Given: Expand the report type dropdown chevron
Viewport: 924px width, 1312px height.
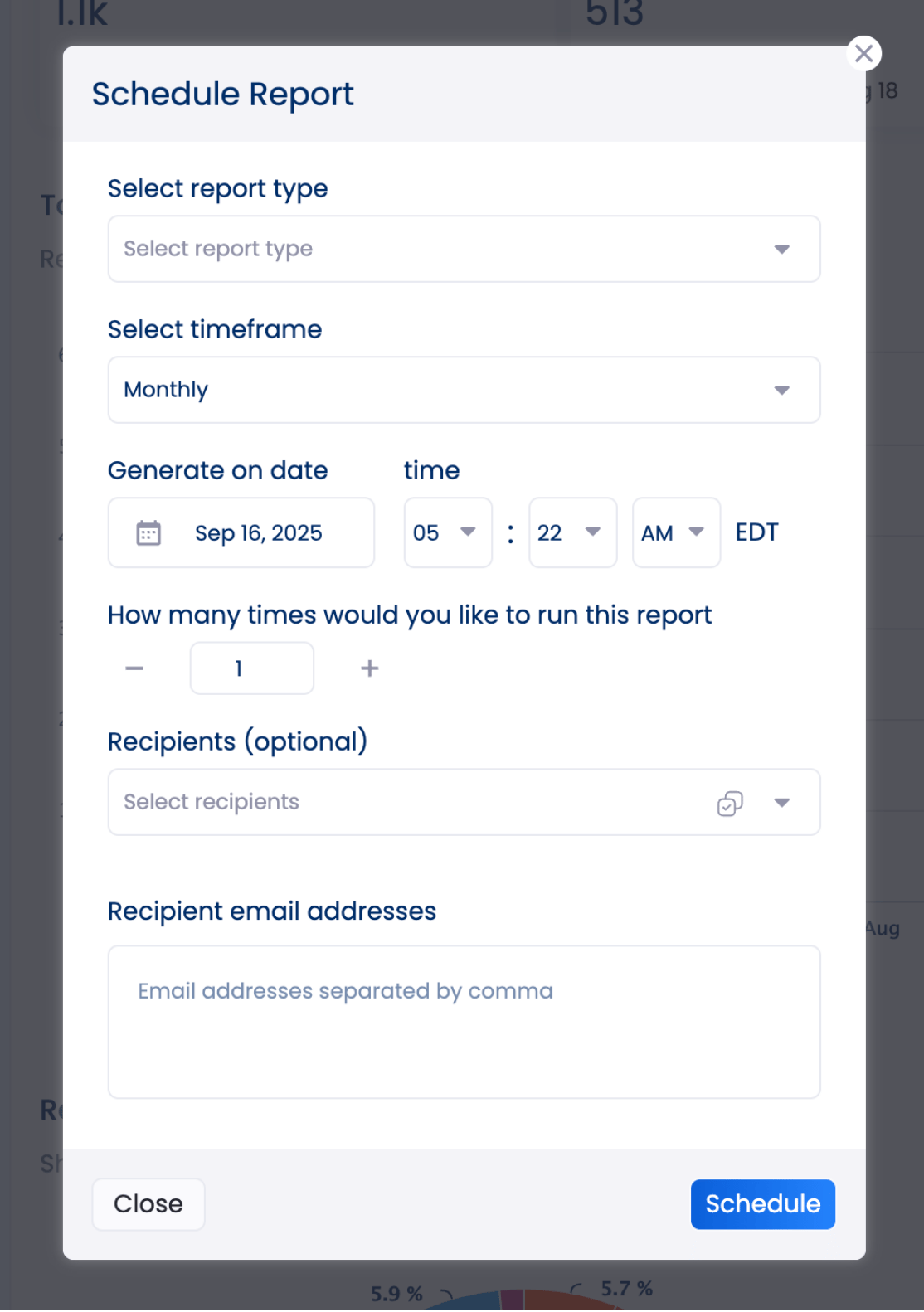Looking at the screenshot, I should [x=781, y=249].
